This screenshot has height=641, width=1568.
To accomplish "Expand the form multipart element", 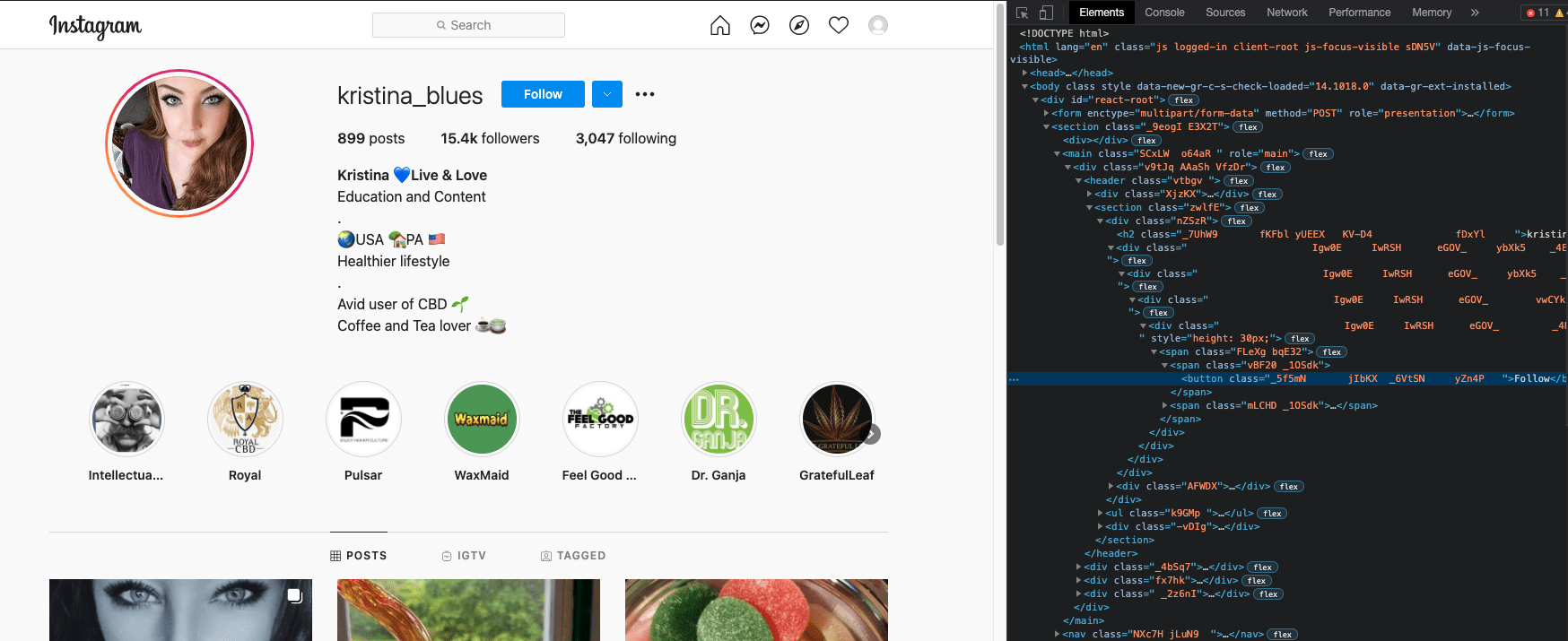I will (x=1046, y=114).
